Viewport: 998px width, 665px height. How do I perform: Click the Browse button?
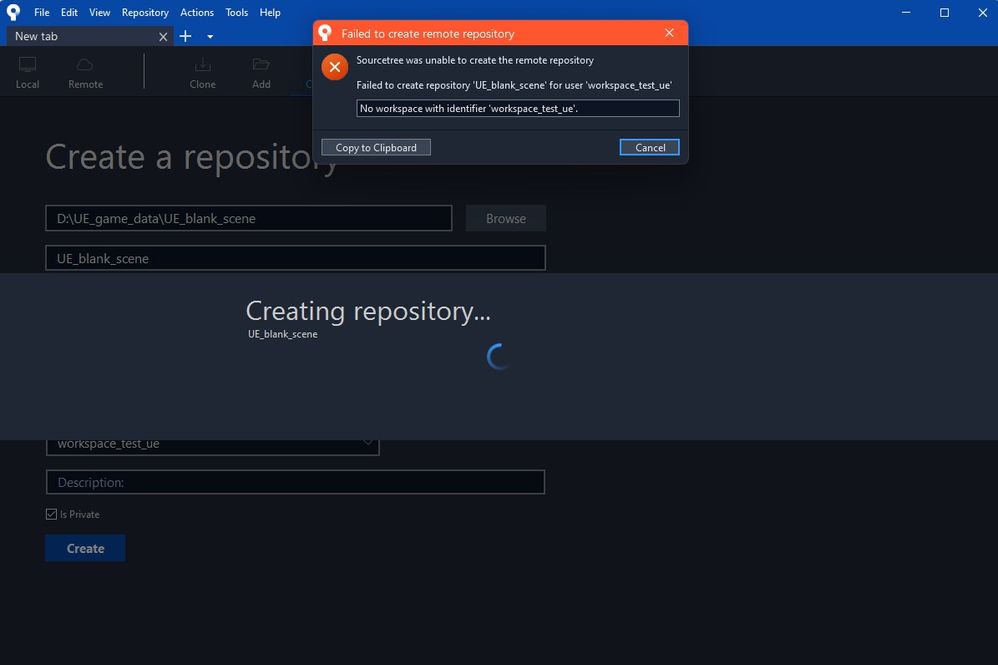(505, 218)
